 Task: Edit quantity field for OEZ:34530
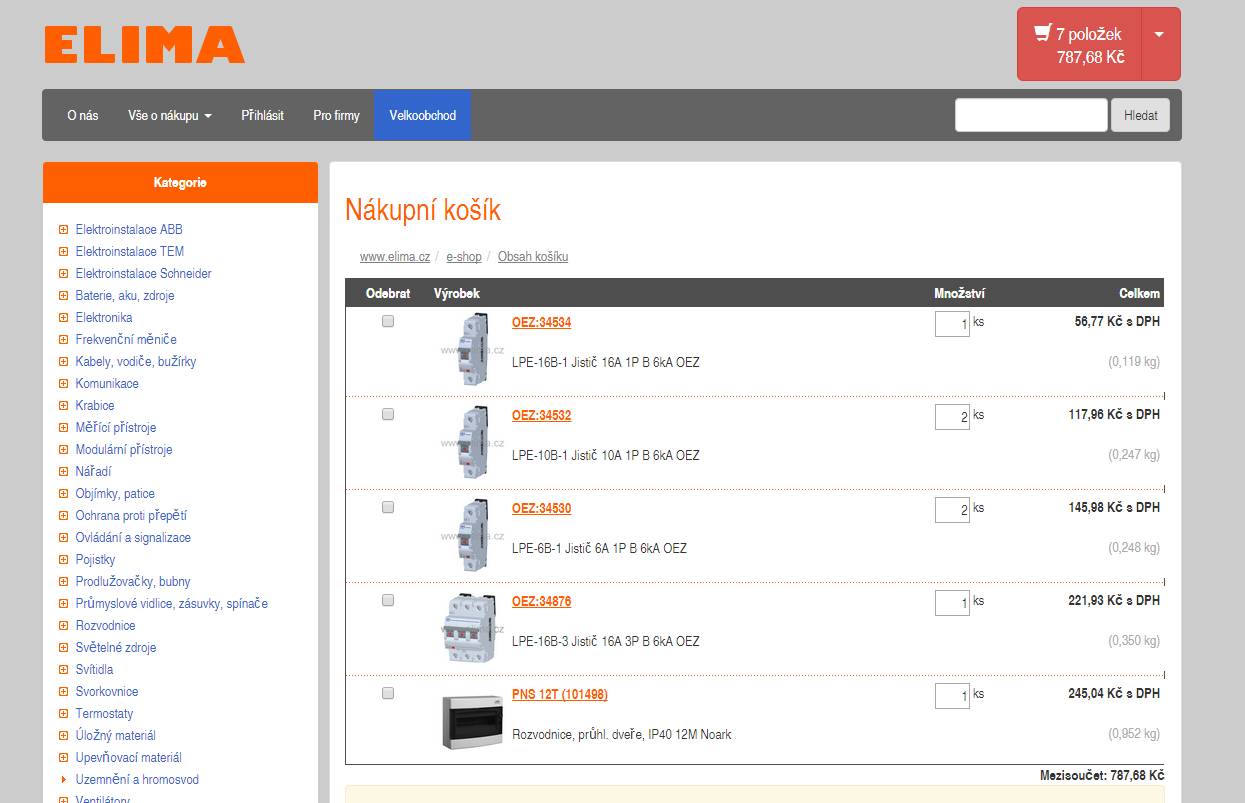952,510
